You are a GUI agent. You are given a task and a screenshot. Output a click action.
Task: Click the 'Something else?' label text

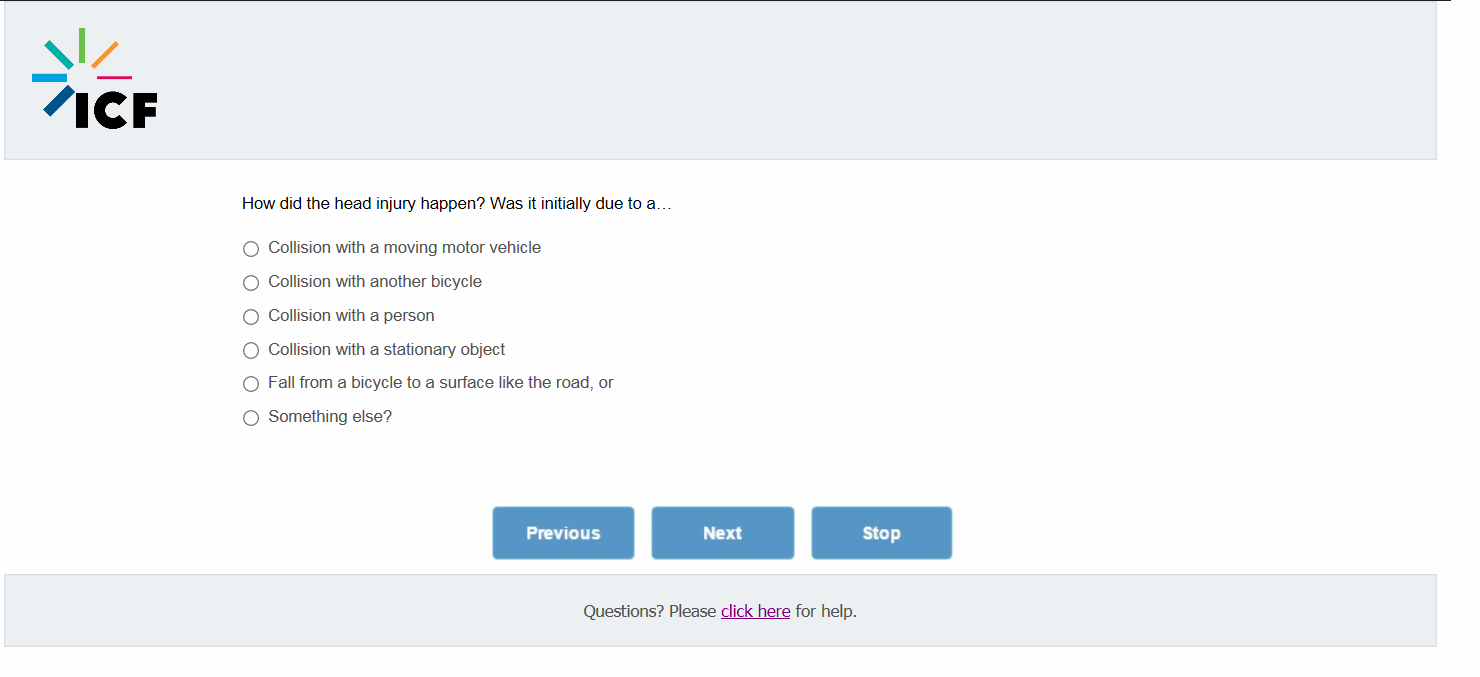[330, 417]
